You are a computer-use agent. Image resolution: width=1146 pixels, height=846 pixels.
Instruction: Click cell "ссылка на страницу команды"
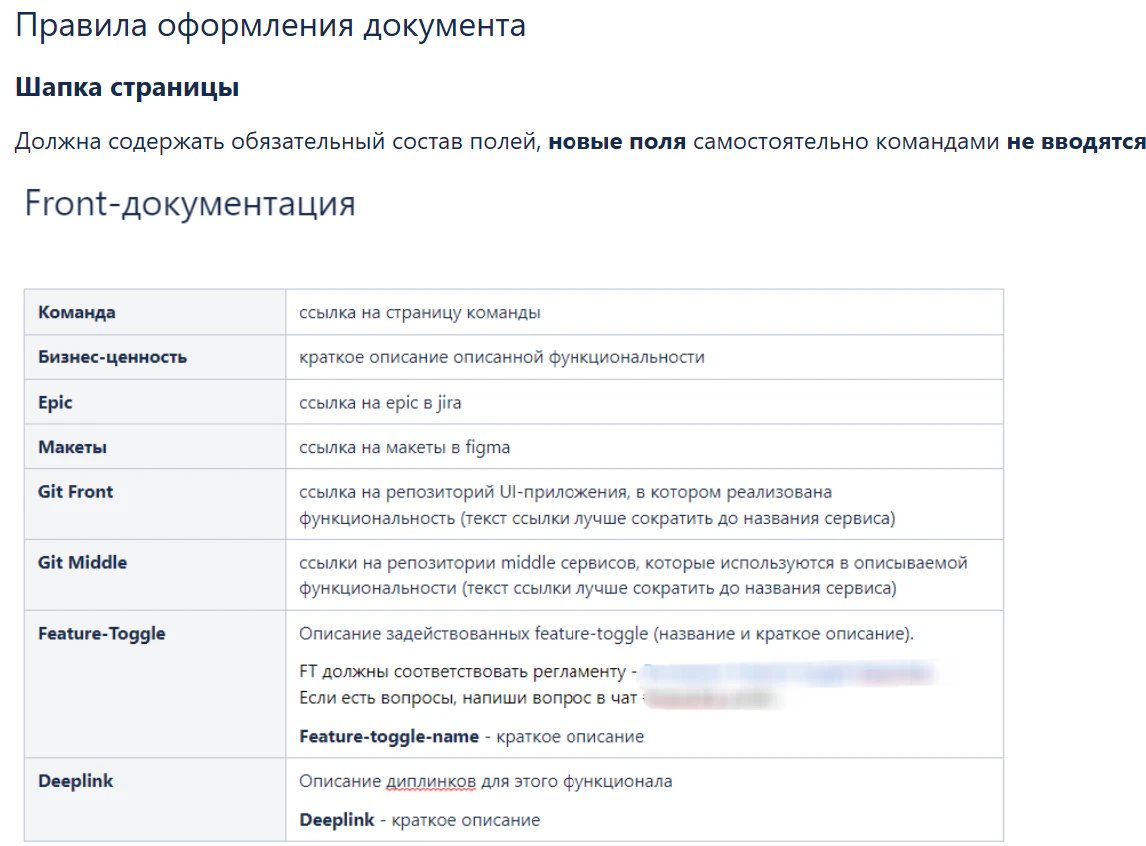(x=644, y=312)
